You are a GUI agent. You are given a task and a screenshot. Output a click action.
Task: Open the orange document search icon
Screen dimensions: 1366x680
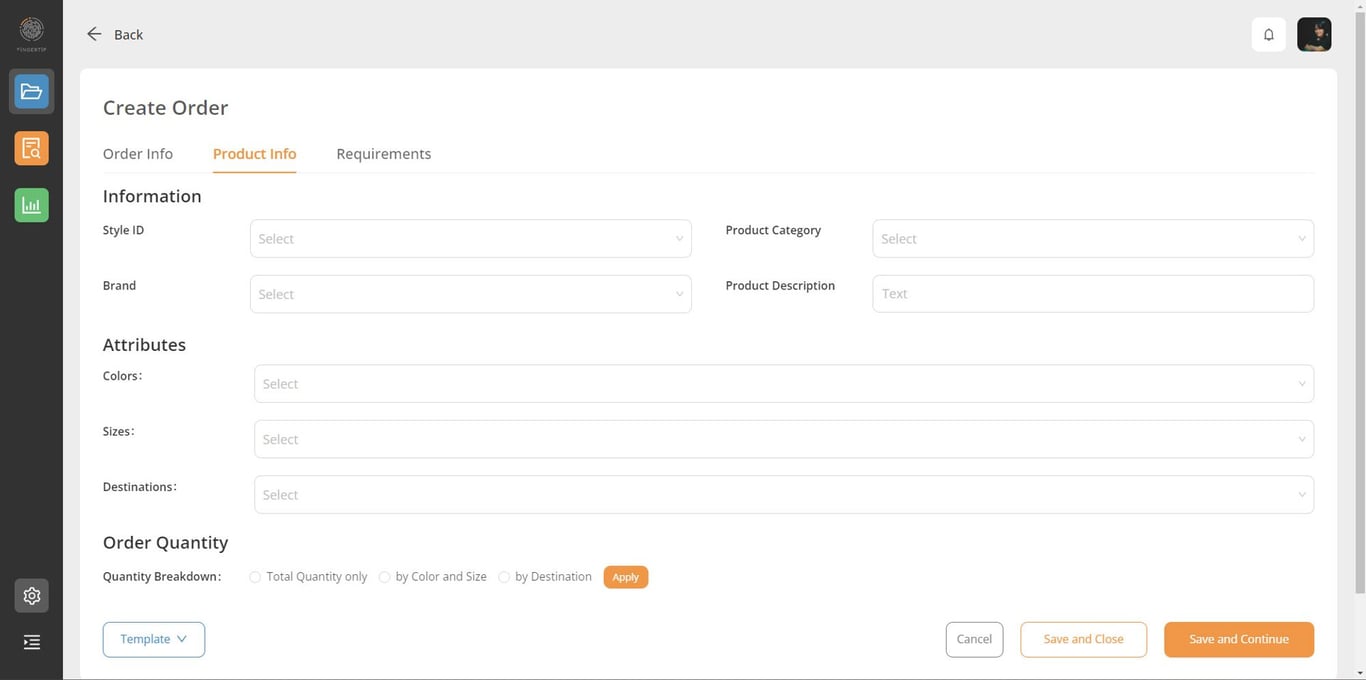pos(31,149)
